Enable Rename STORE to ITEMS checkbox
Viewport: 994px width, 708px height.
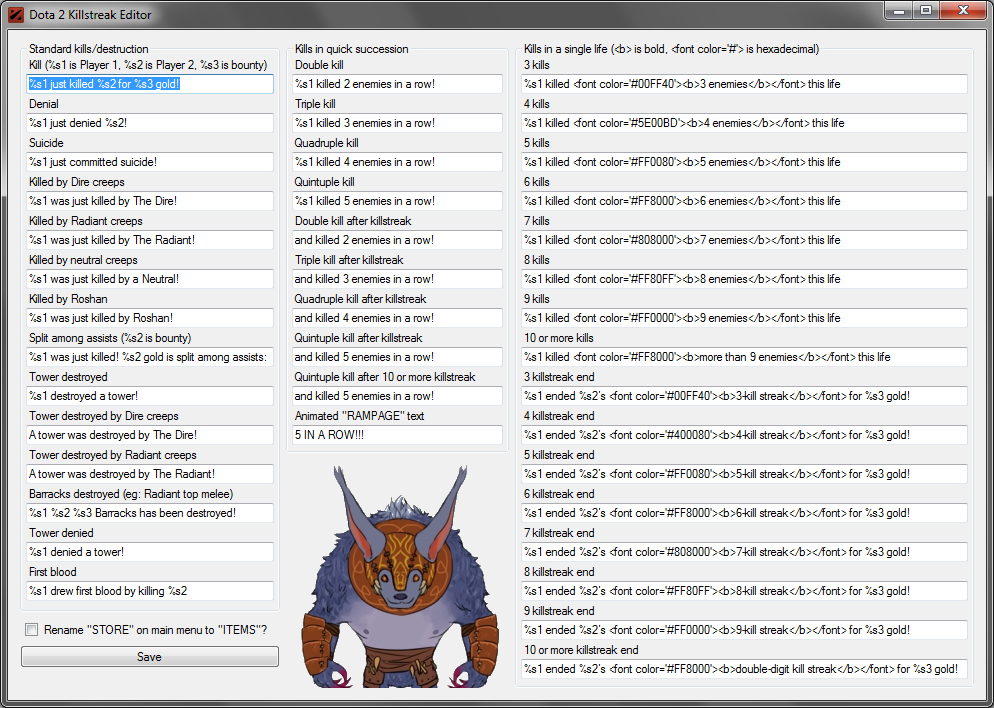pos(31,630)
